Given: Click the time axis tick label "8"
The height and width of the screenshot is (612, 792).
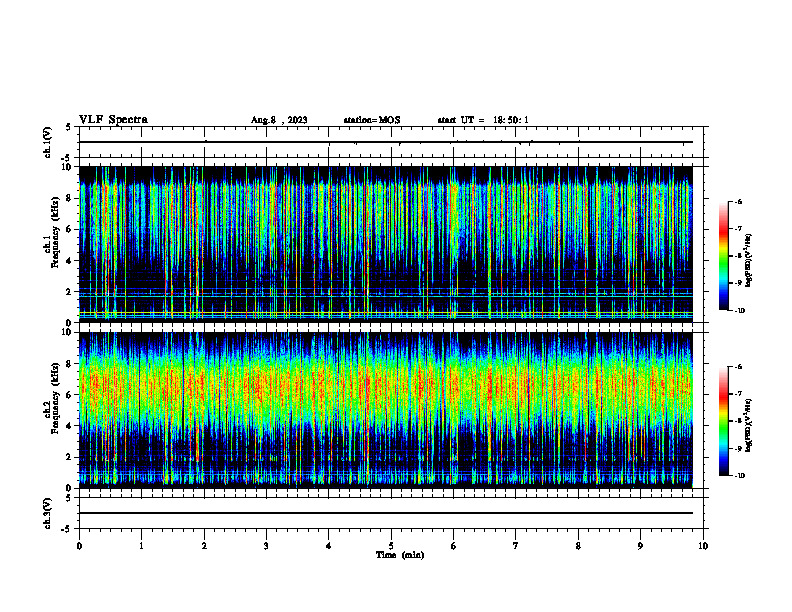Looking at the screenshot, I should pyautogui.click(x=578, y=546).
